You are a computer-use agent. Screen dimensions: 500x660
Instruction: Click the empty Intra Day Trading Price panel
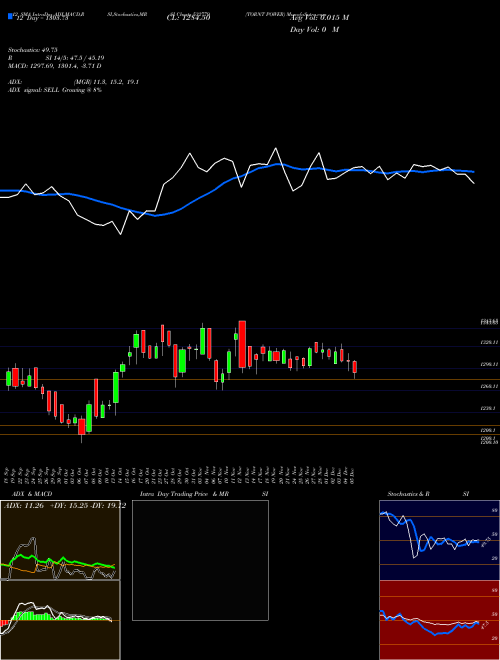tap(200, 560)
